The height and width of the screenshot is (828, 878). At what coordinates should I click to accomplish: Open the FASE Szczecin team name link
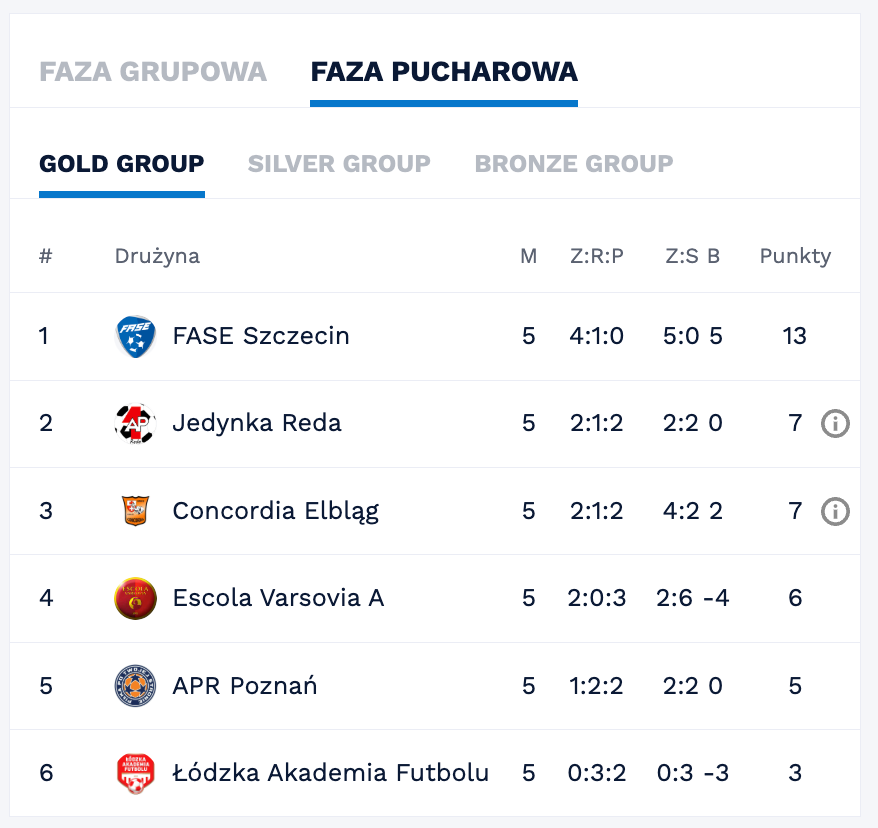click(x=261, y=336)
